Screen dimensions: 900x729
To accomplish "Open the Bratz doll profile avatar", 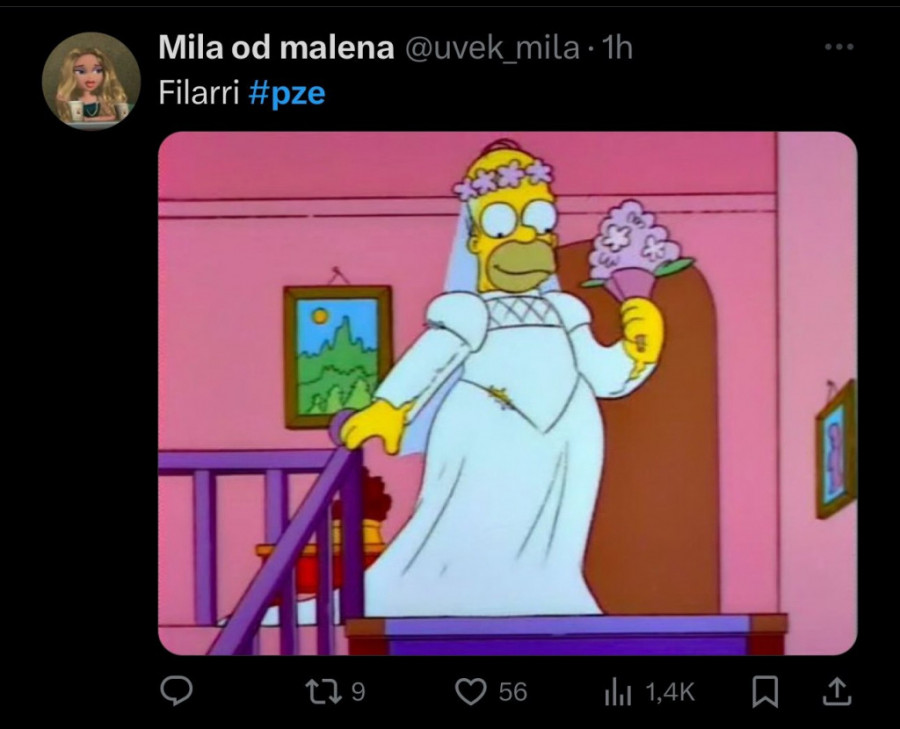I will pyautogui.click(x=91, y=81).
